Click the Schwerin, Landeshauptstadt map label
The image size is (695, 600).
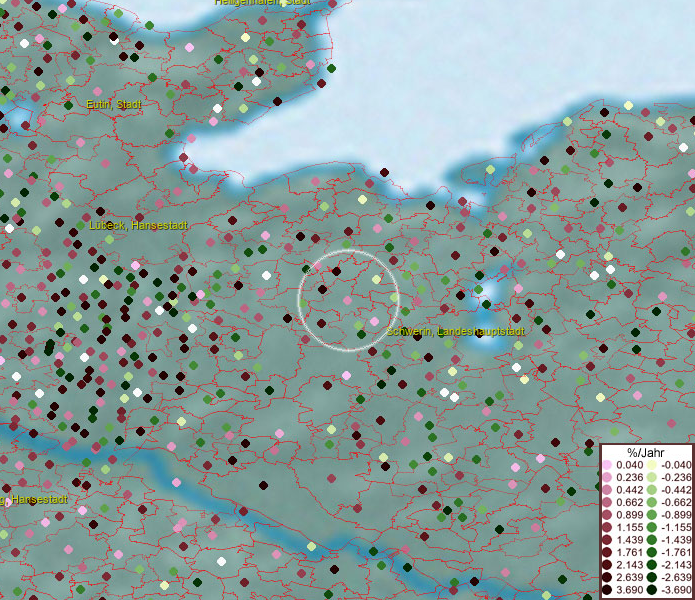(x=455, y=331)
